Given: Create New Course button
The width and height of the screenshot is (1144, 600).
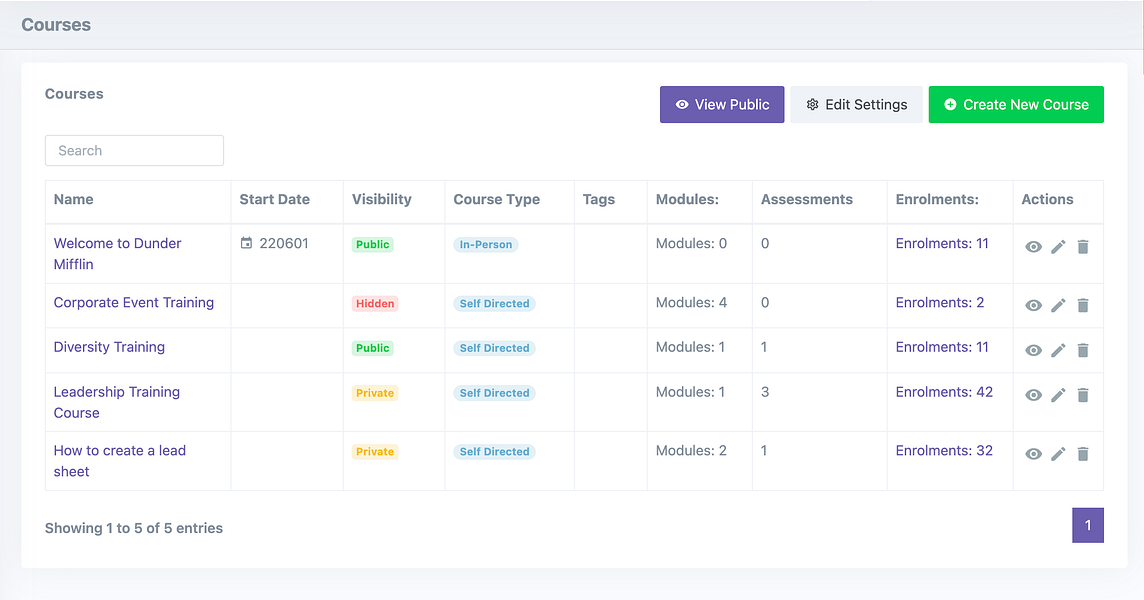Looking at the screenshot, I should point(1016,104).
